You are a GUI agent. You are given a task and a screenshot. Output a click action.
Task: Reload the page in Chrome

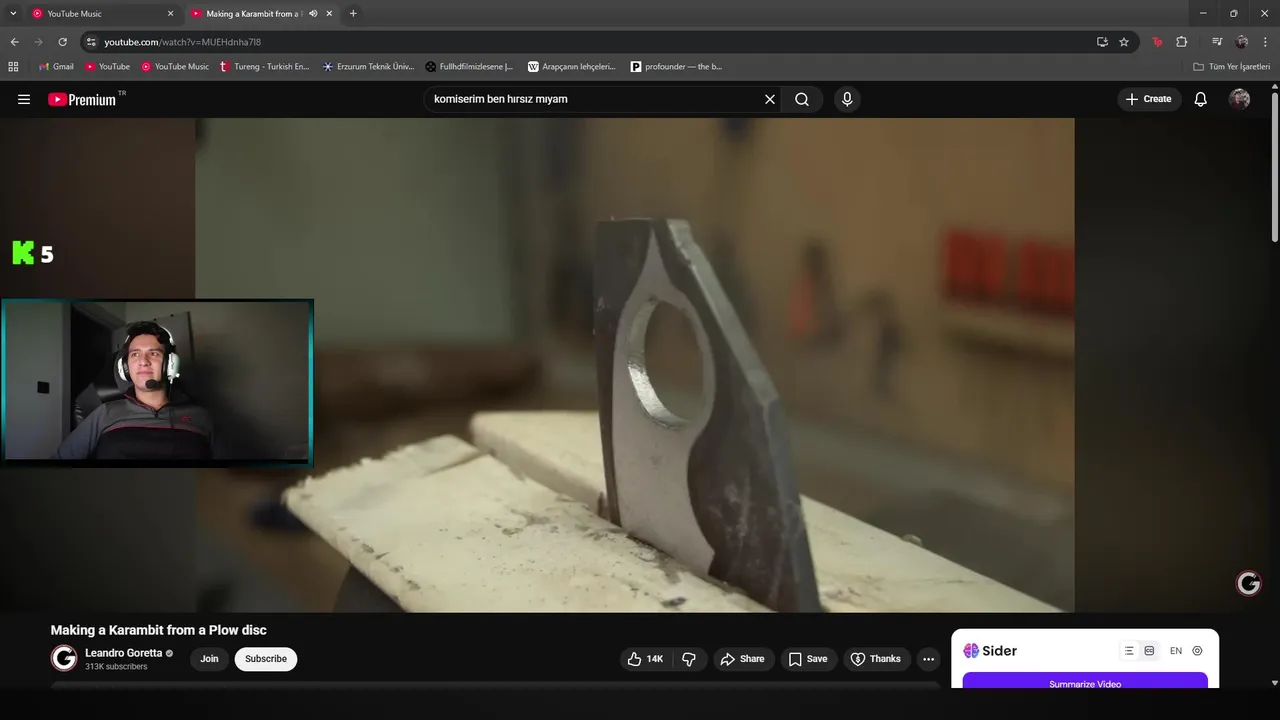pyautogui.click(x=62, y=42)
